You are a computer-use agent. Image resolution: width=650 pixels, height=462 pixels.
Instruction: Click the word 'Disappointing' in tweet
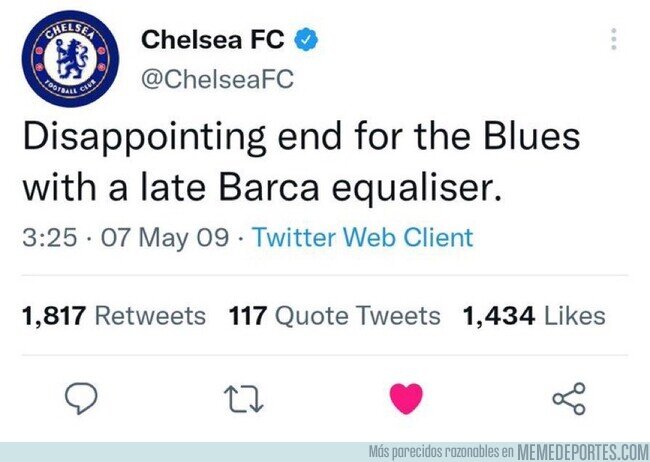click(144, 139)
